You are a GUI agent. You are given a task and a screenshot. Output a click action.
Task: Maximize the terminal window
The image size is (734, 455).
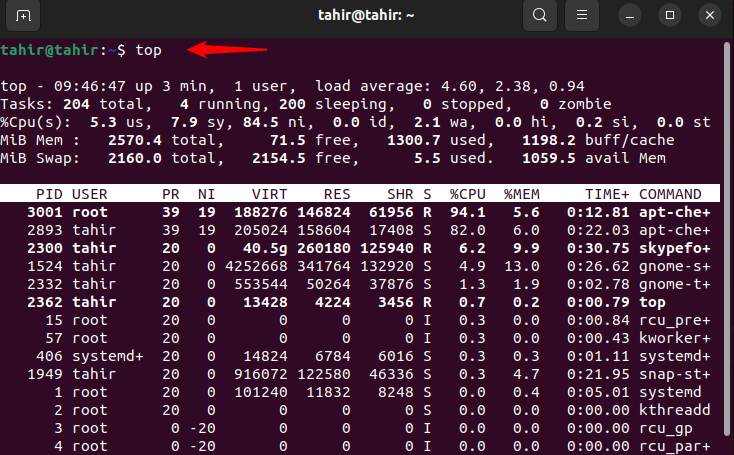click(x=670, y=15)
